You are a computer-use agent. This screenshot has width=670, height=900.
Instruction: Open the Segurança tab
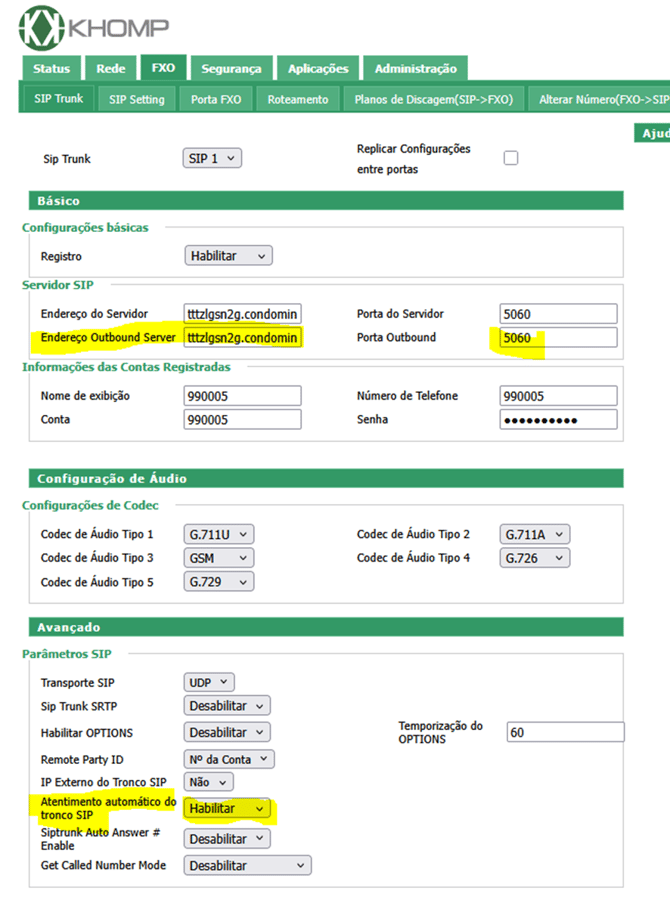(231, 69)
